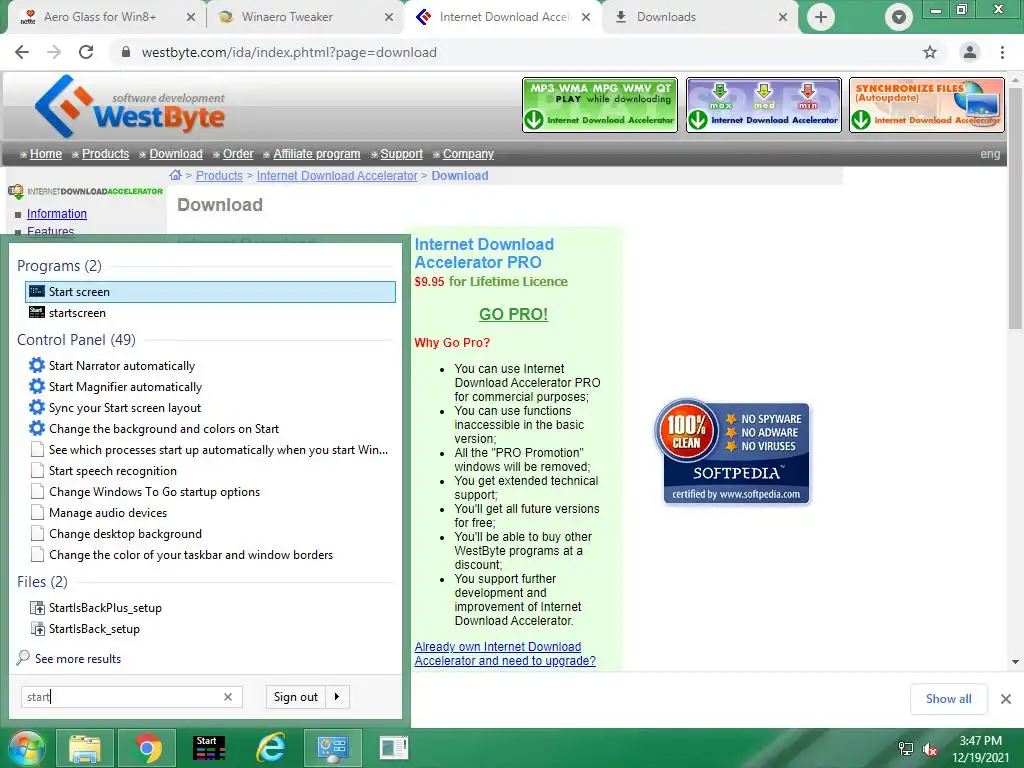Click the Sign out button
This screenshot has height=768, width=1024.
pos(296,697)
